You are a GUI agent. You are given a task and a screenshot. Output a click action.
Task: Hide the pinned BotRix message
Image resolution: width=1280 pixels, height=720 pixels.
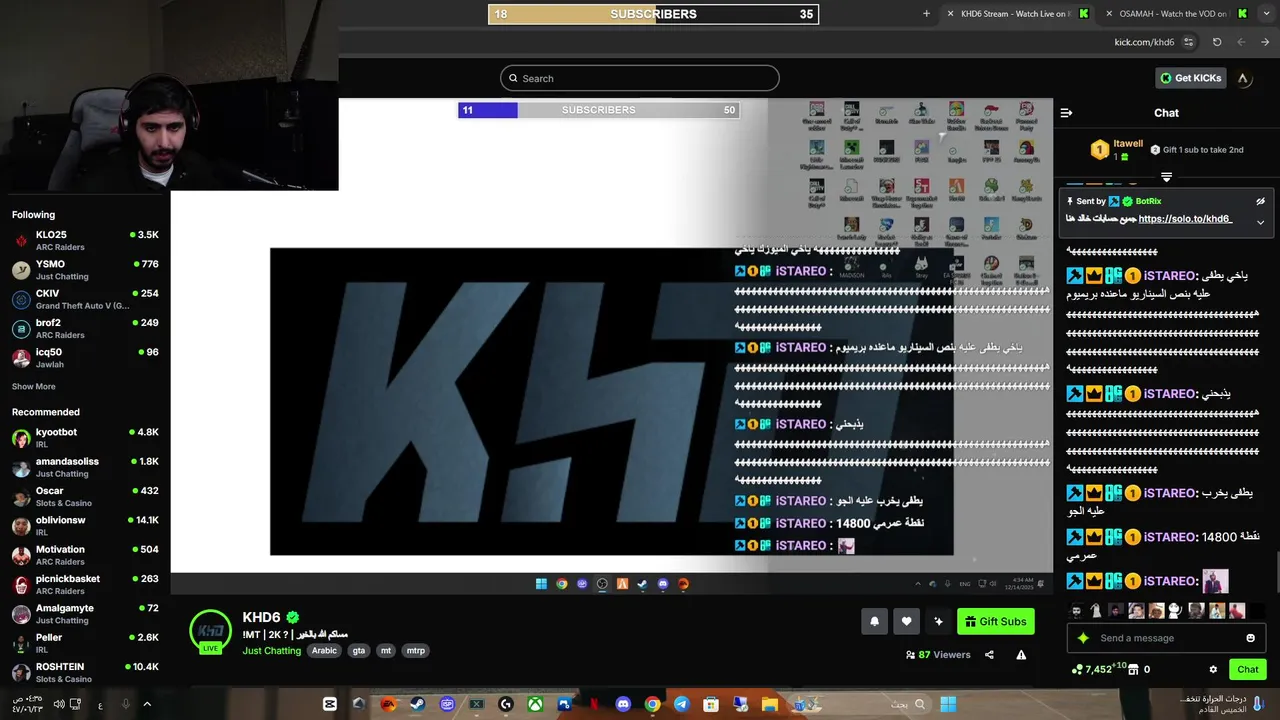[x=1260, y=201]
